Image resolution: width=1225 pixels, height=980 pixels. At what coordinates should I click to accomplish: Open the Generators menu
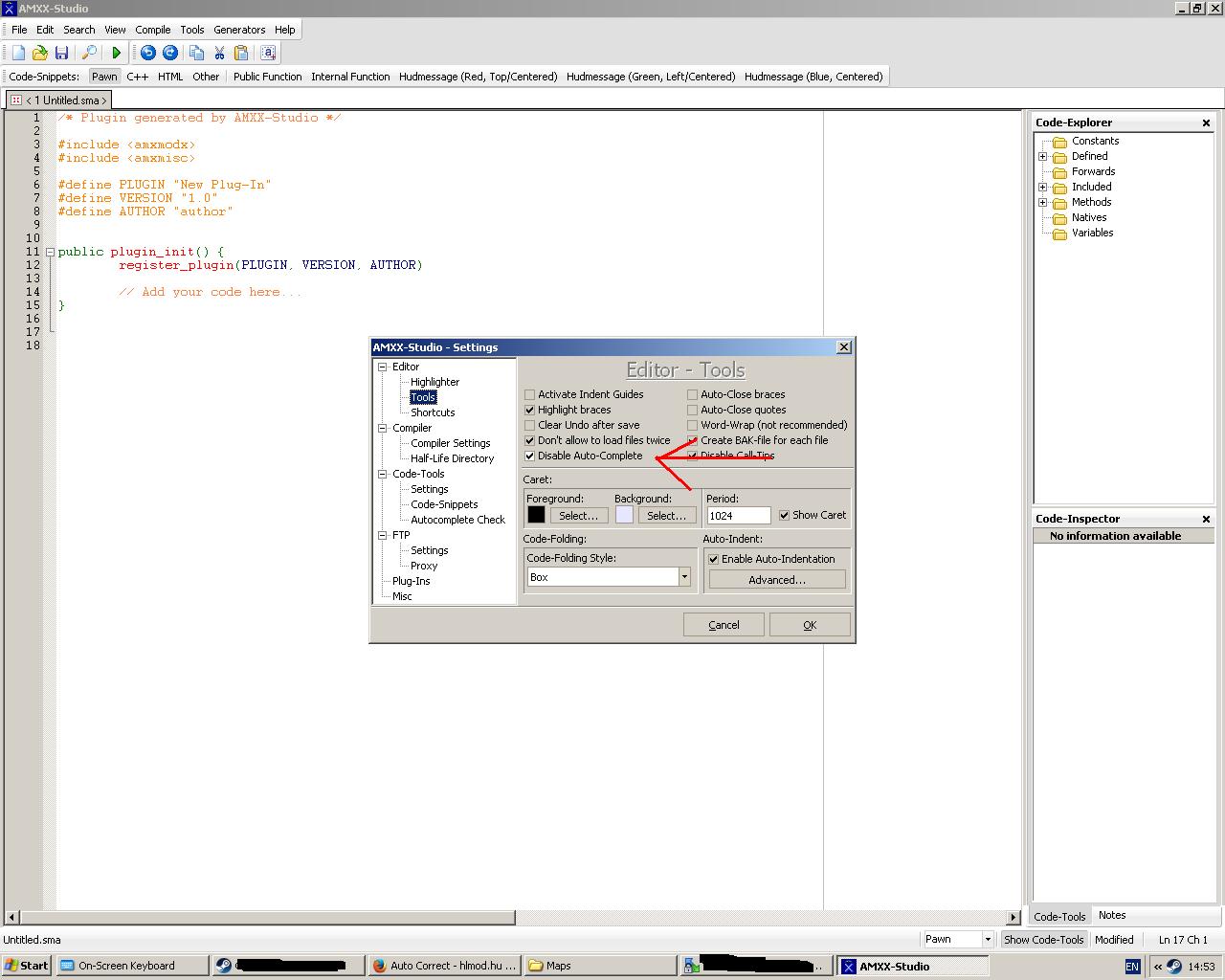239,30
